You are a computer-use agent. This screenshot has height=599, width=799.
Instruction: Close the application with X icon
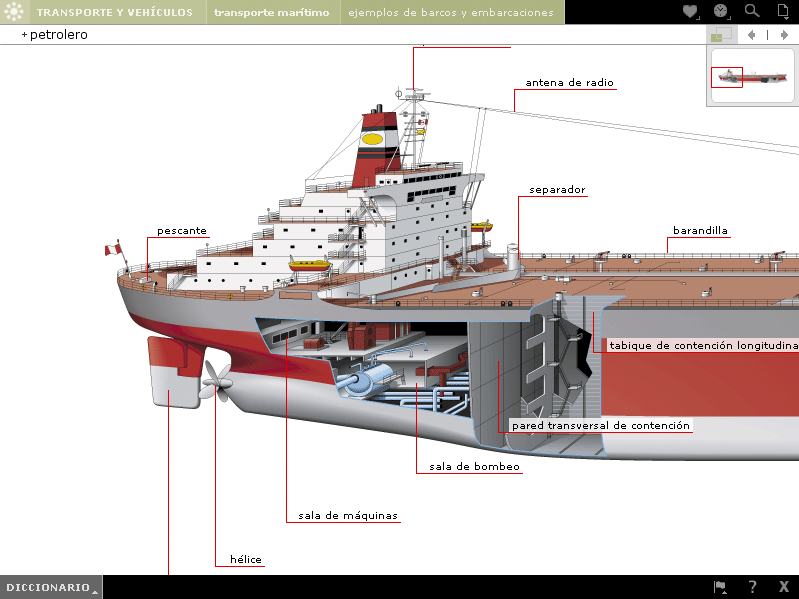click(x=783, y=587)
